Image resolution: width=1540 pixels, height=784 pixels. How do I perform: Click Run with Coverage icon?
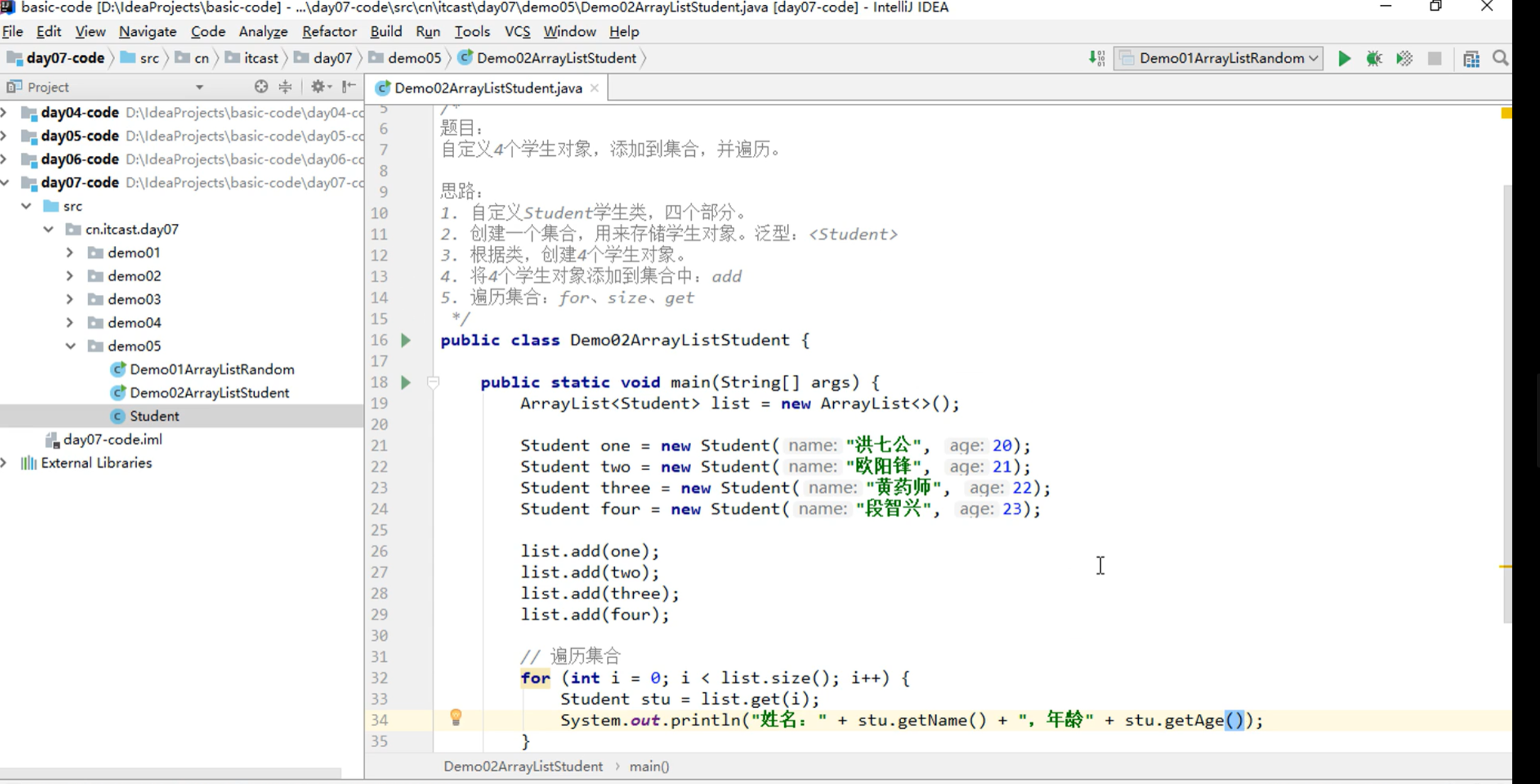tap(1404, 58)
